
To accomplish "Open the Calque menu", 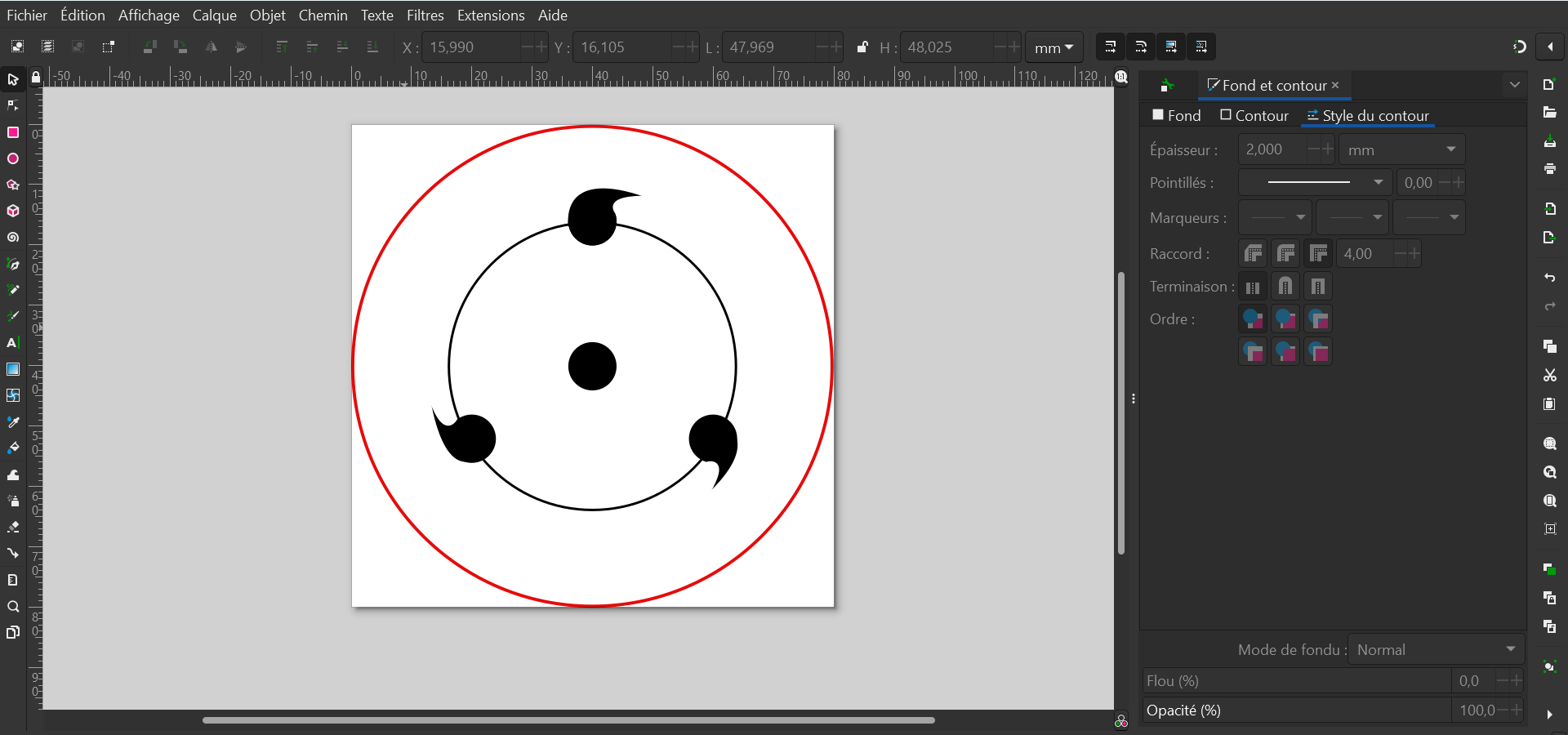I will tap(214, 15).
